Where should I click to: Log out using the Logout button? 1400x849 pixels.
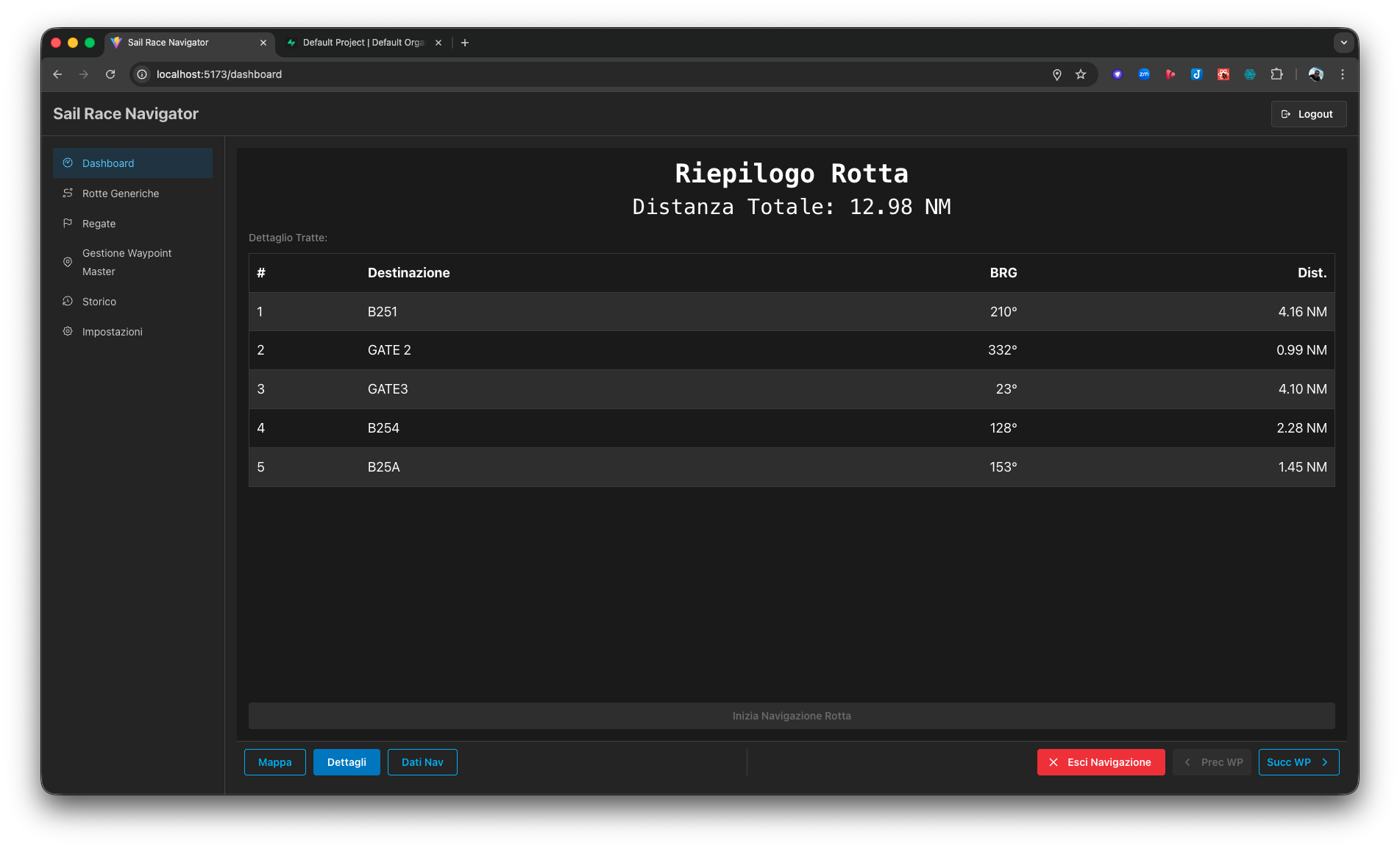(1308, 114)
